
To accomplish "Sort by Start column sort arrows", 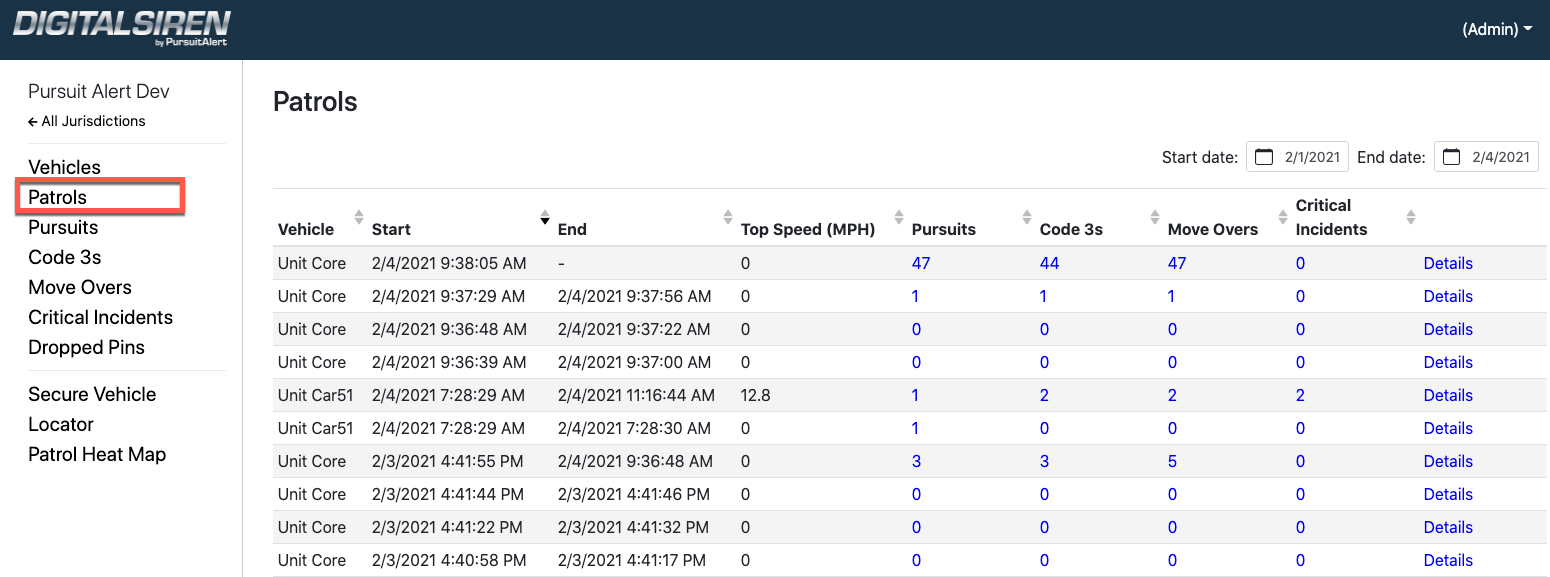I will [x=545, y=217].
